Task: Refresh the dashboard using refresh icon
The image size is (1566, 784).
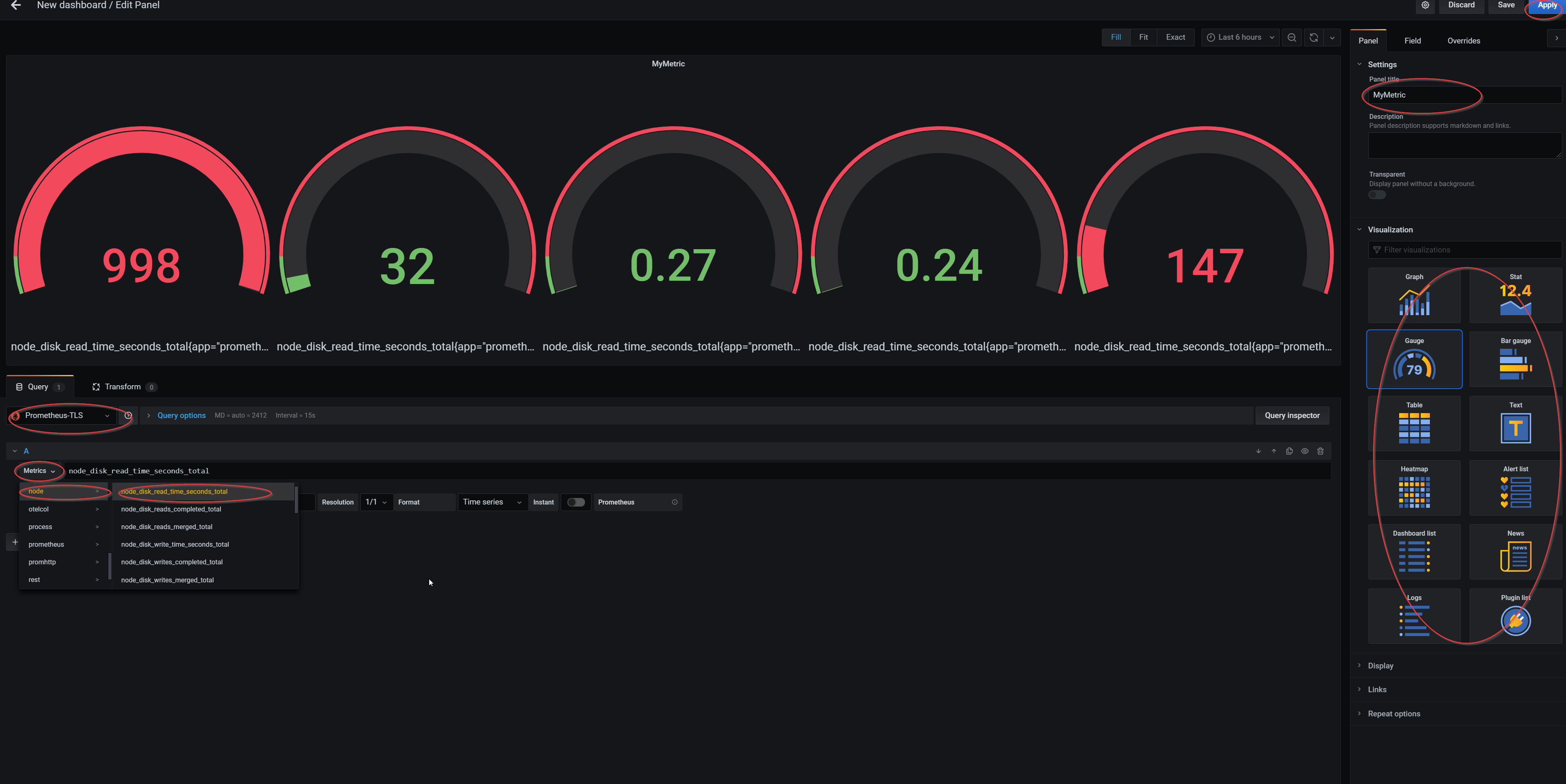Action: (x=1314, y=37)
